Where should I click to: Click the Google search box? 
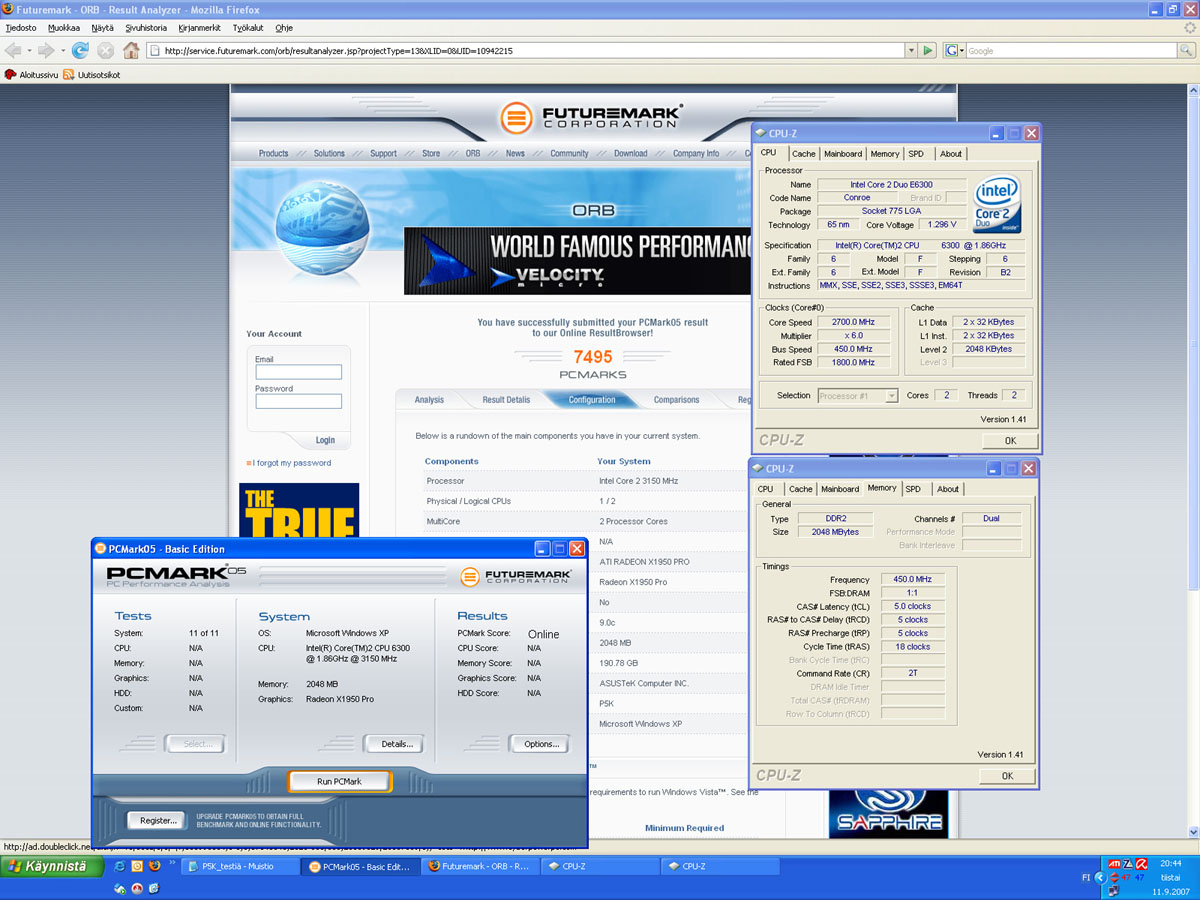click(x=1072, y=50)
